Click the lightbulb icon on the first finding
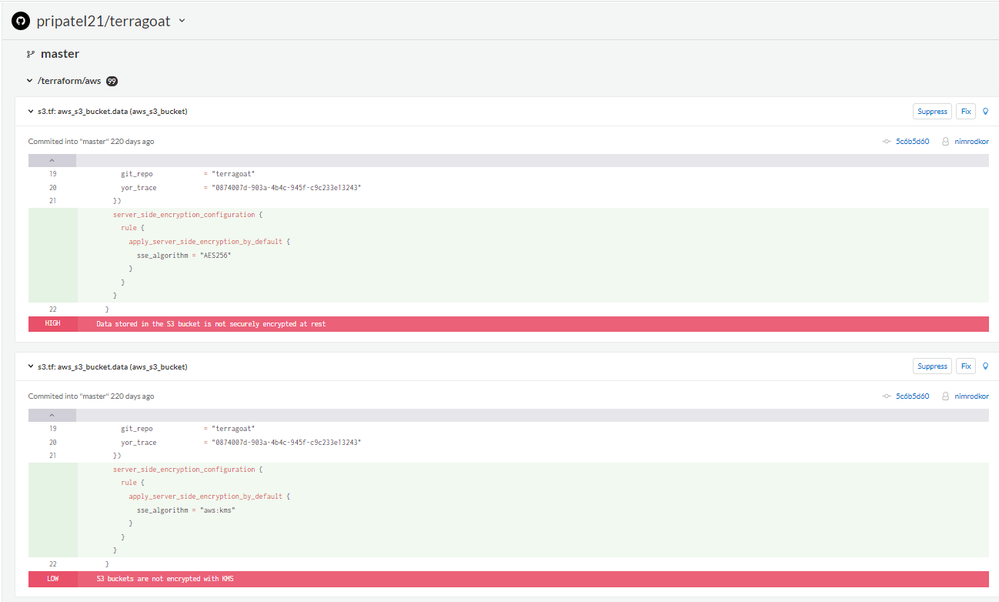Viewport: 999px width, 602px height. point(986,112)
